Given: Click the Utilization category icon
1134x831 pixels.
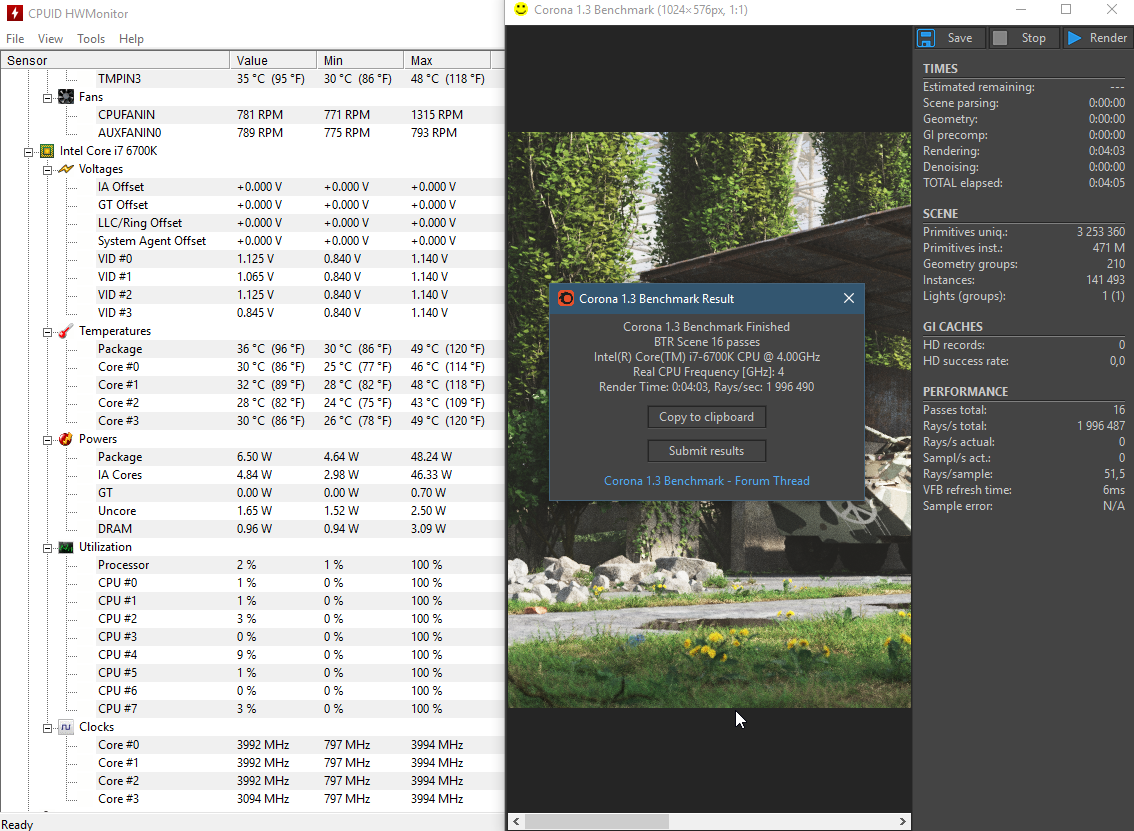Looking at the screenshot, I should click(66, 547).
